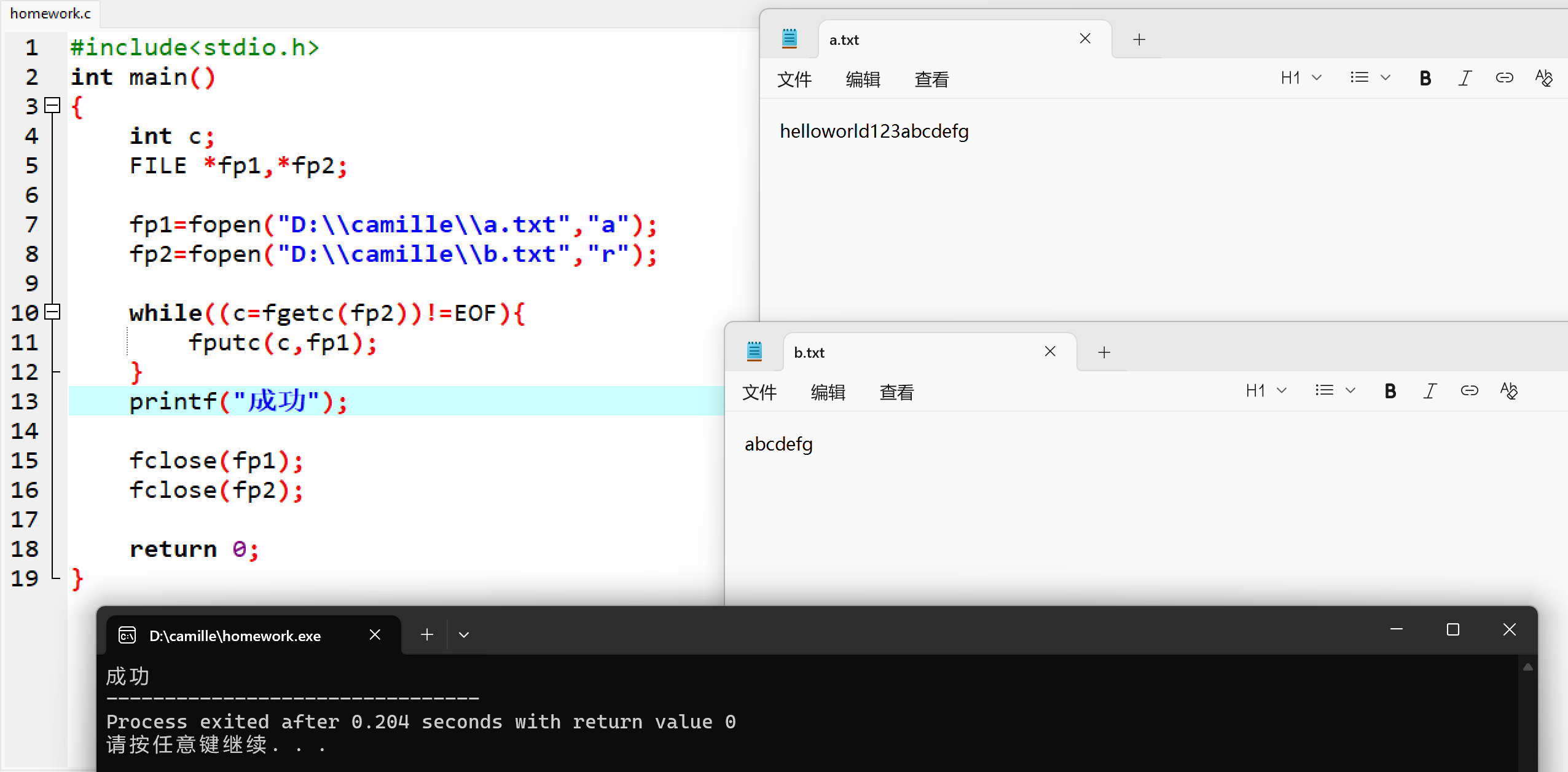
Task: Click Italic icon in a.txt Notepad
Action: tap(1465, 78)
